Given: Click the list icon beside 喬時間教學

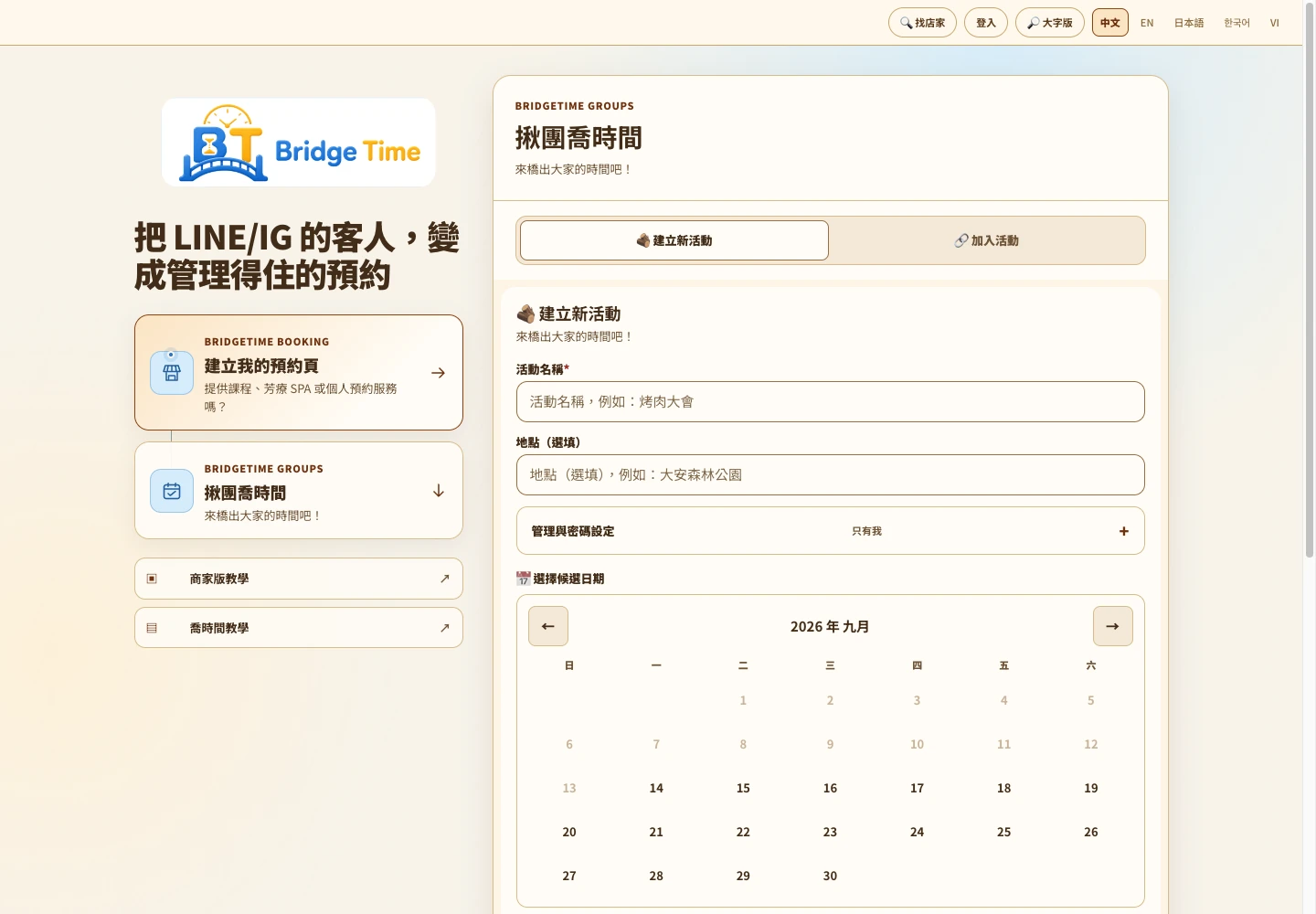Looking at the screenshot, I should (152, 628).
